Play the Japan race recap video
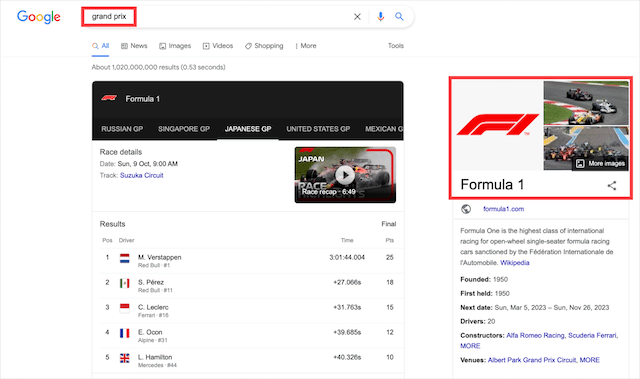This screenshot has height=379, width=640. [345, 175]
